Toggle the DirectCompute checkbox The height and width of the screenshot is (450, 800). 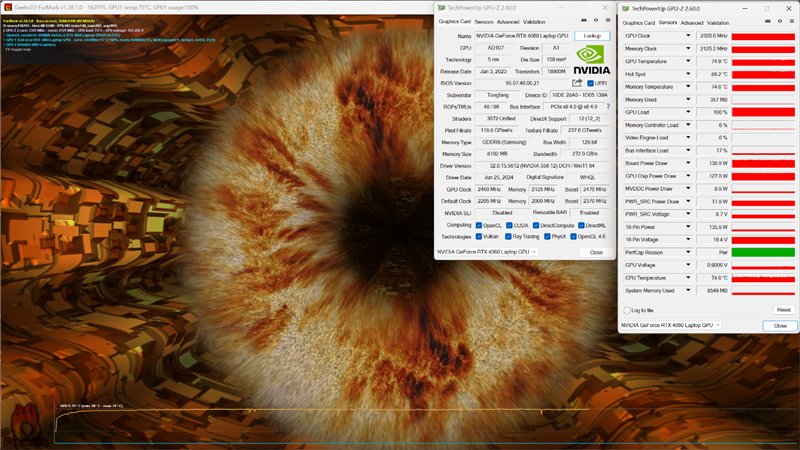[x=536, y=225]
